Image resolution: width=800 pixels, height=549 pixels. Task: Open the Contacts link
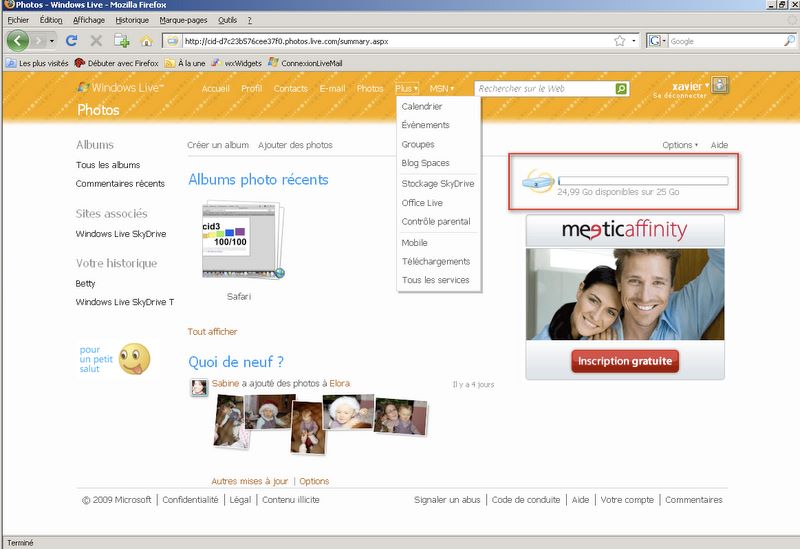coord(291,88)
